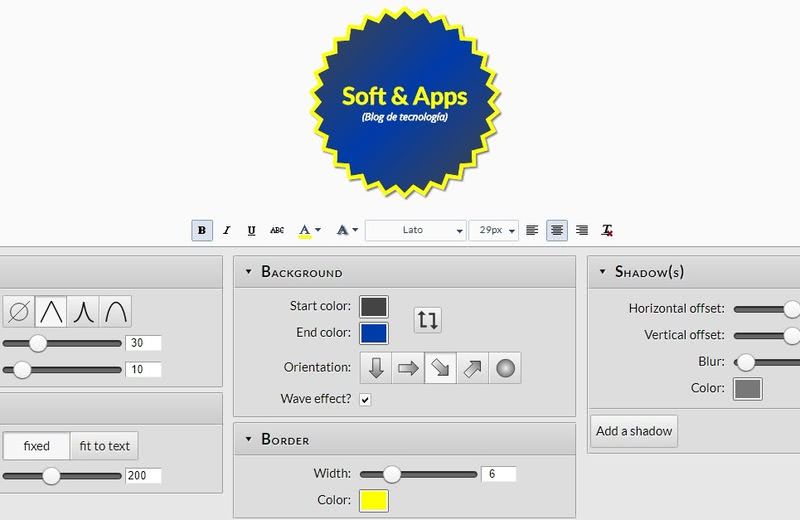Select the fixed size option
This screenshot has height=520, width=800.
click(x=37, y=446)
